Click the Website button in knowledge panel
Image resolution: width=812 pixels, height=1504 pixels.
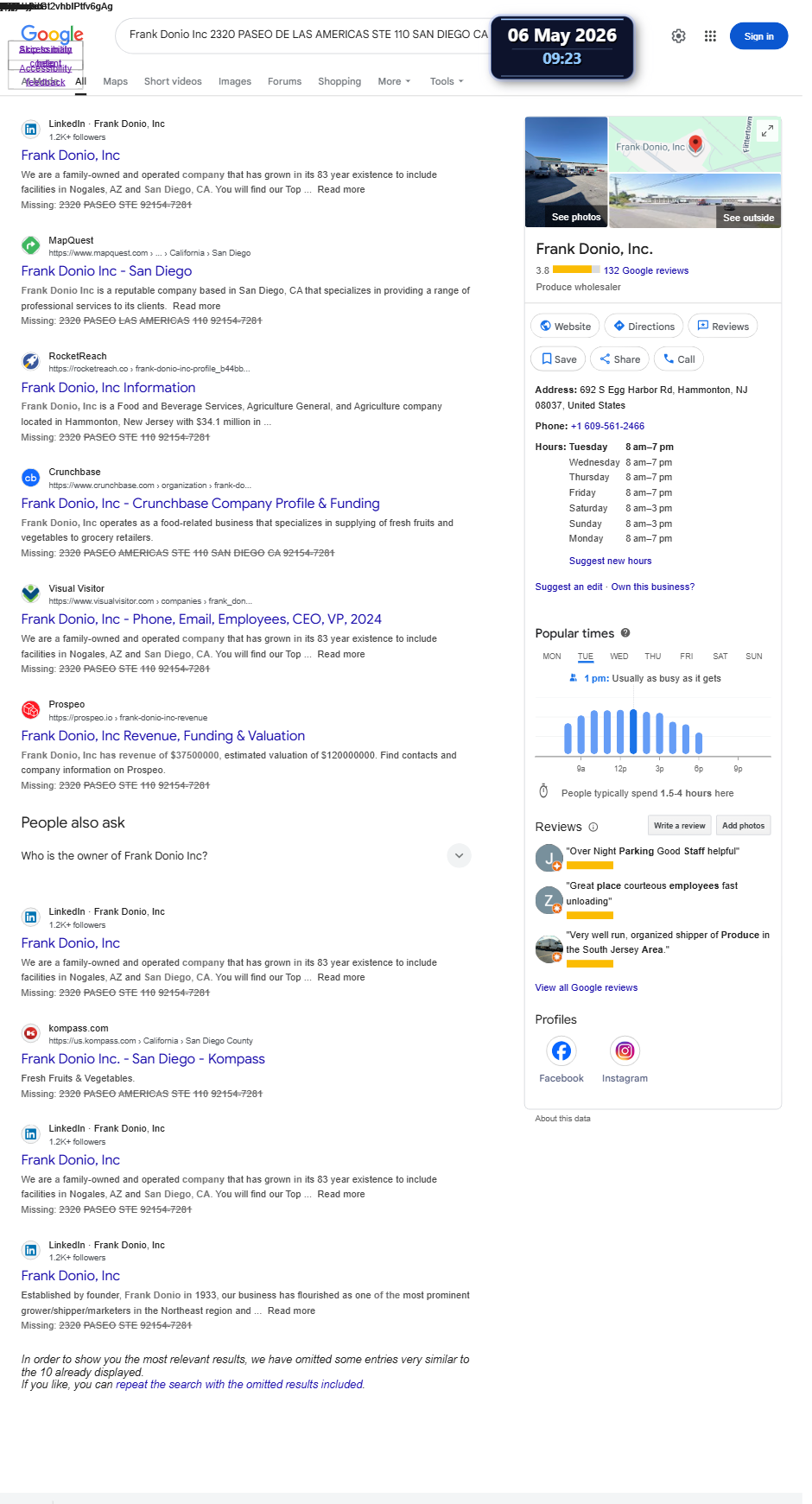[565, 326]
